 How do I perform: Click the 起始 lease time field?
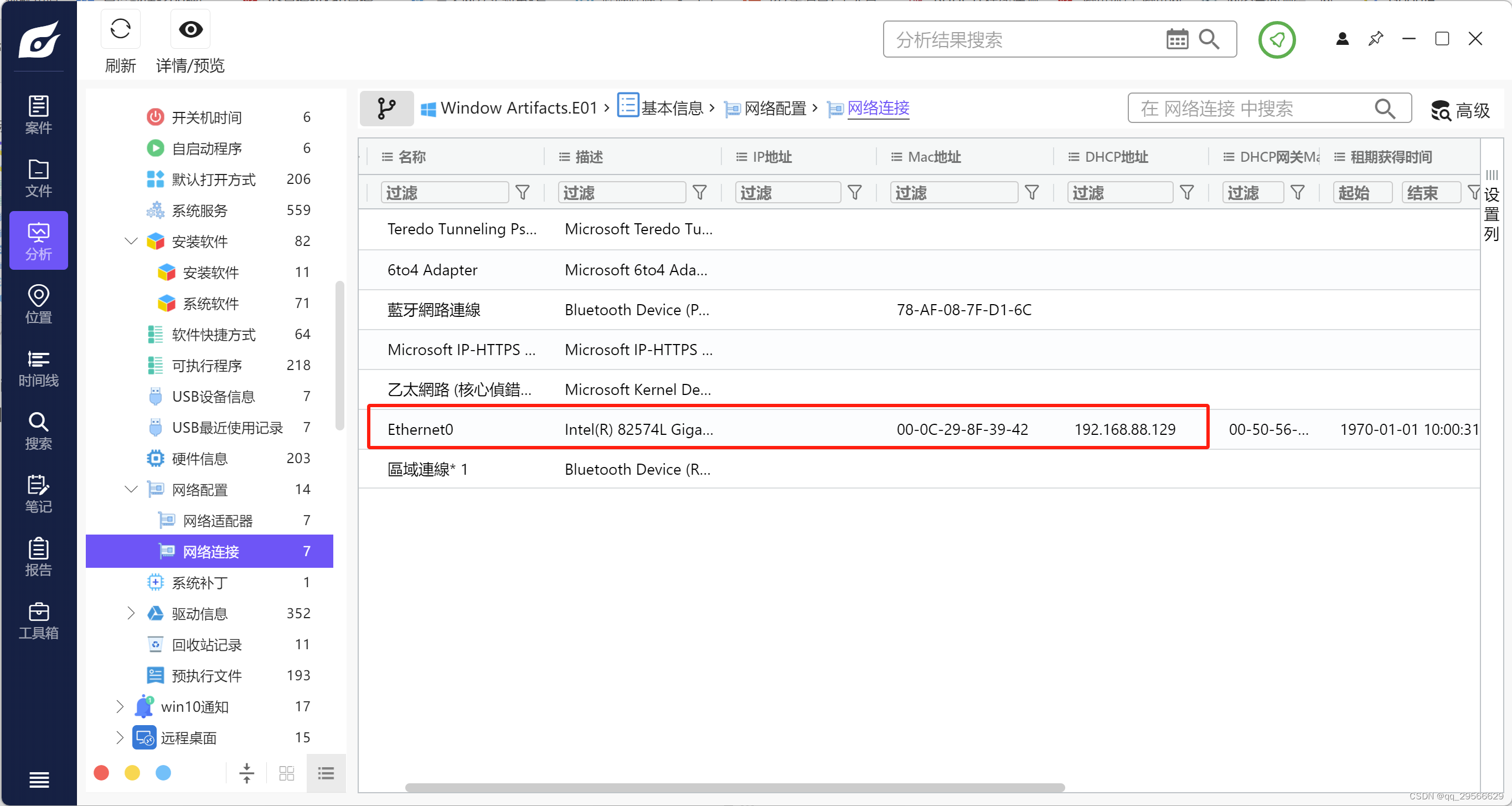tap(1363, 193)
